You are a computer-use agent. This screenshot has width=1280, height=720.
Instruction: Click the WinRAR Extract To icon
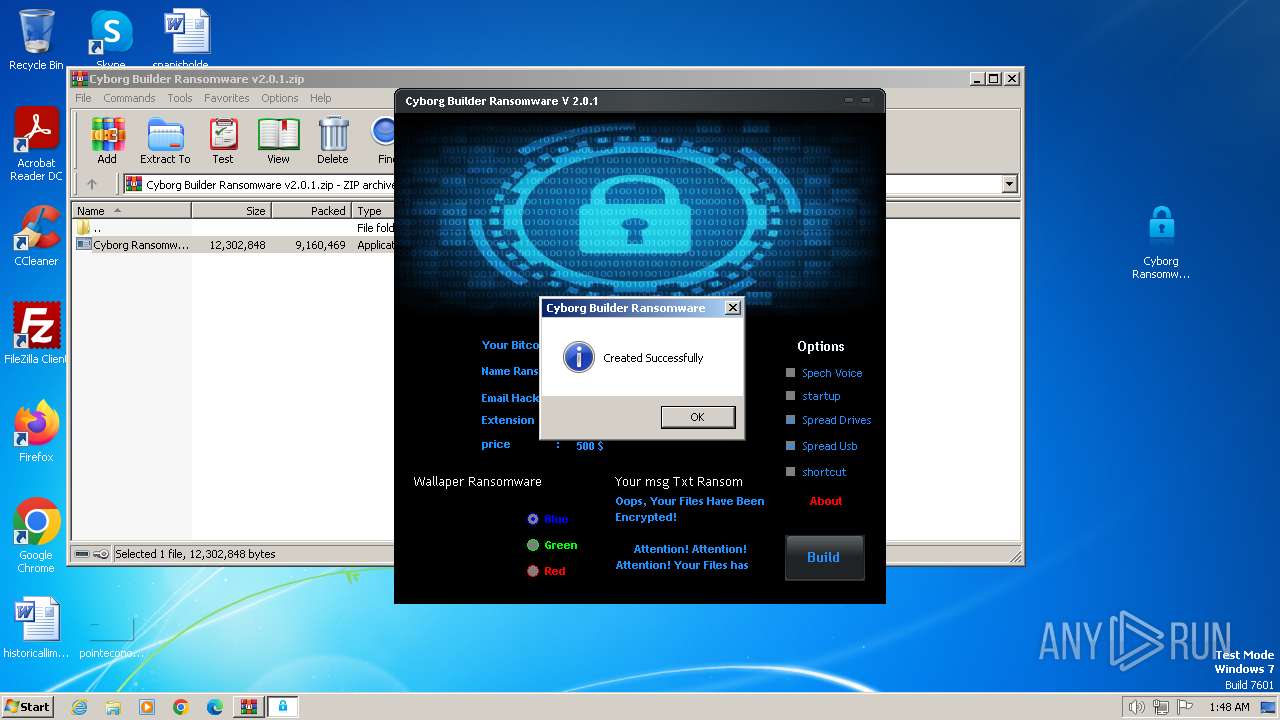[x=165, y=140]
